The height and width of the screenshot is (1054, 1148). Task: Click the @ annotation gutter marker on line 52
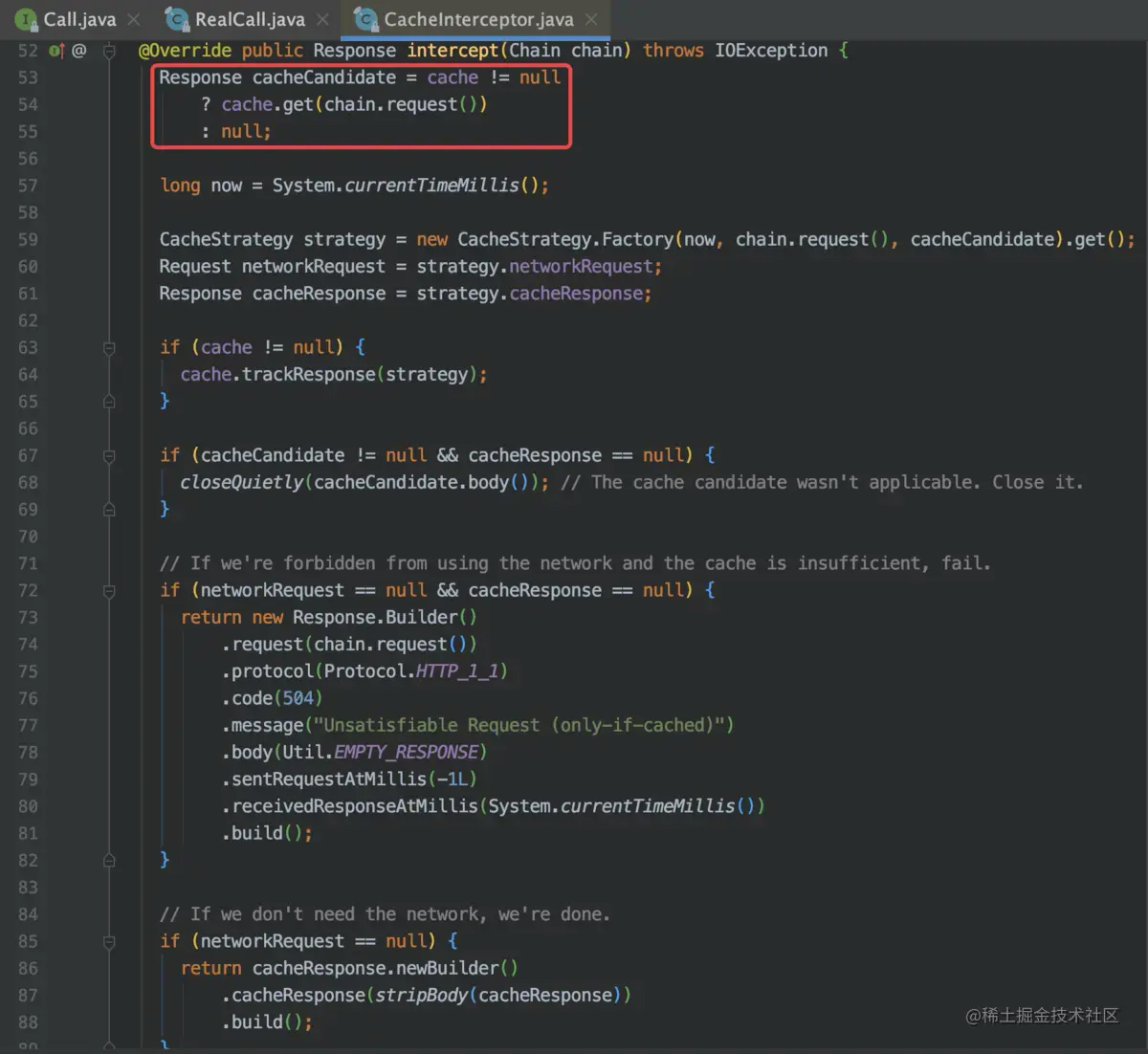(x=79, y=51)
